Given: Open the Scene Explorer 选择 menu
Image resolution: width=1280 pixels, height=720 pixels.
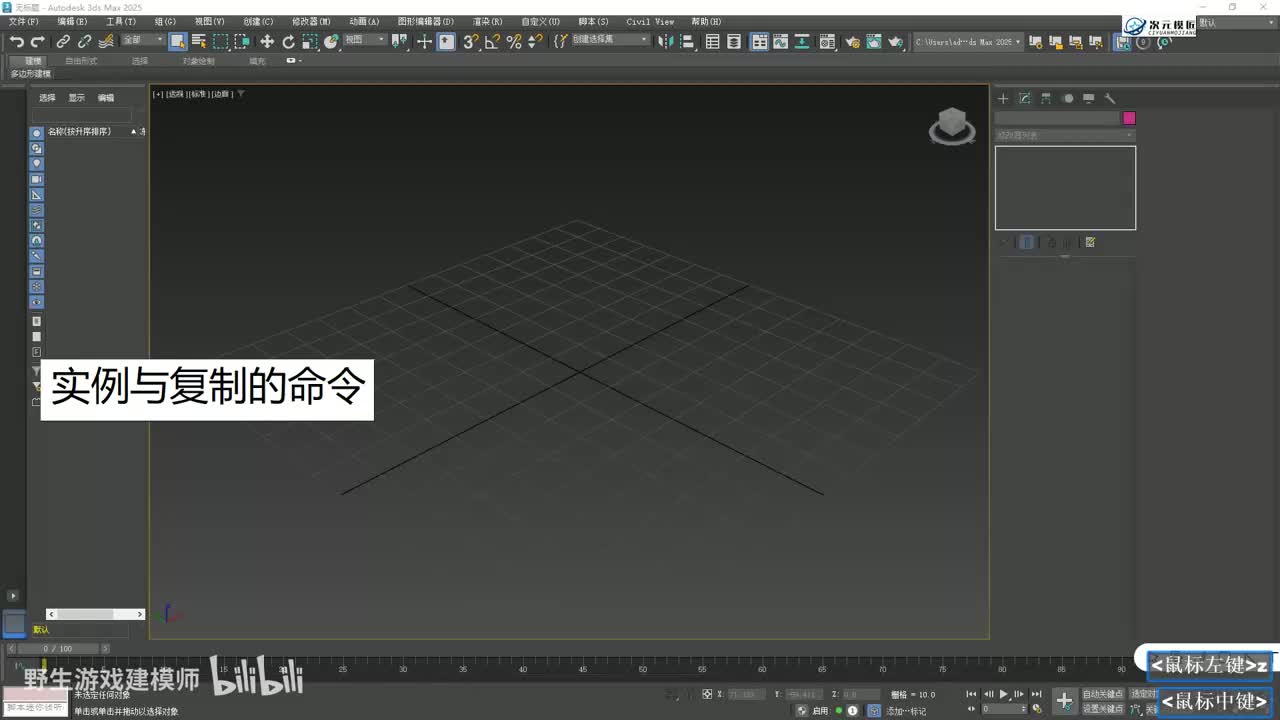Looking at the screenshot, I should [47, 98].
